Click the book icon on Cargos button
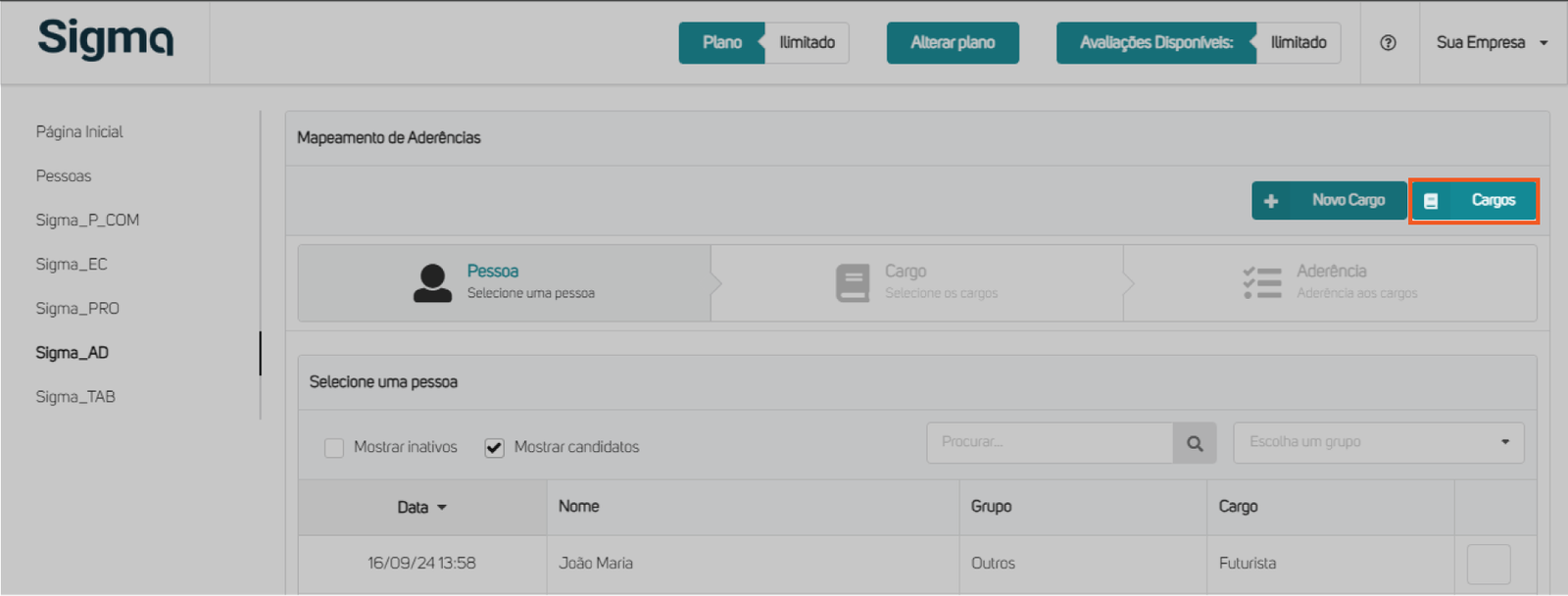 (x=1431, y=201)
